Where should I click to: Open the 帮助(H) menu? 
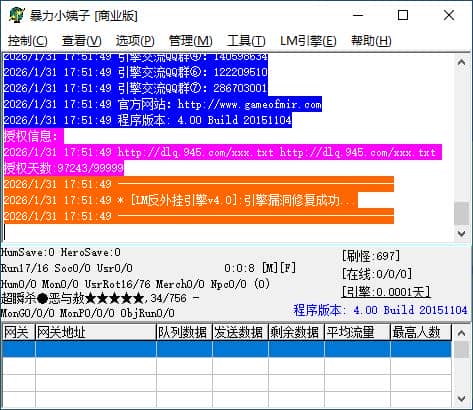[371, 41]
